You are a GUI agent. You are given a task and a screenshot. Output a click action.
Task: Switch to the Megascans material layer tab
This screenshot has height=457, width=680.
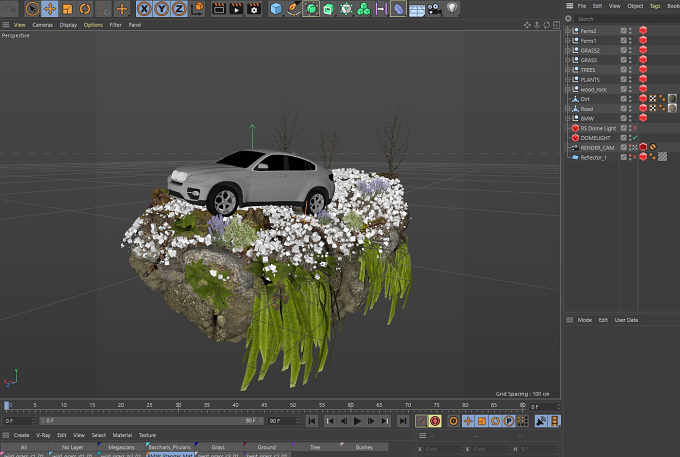click(121, 447)
